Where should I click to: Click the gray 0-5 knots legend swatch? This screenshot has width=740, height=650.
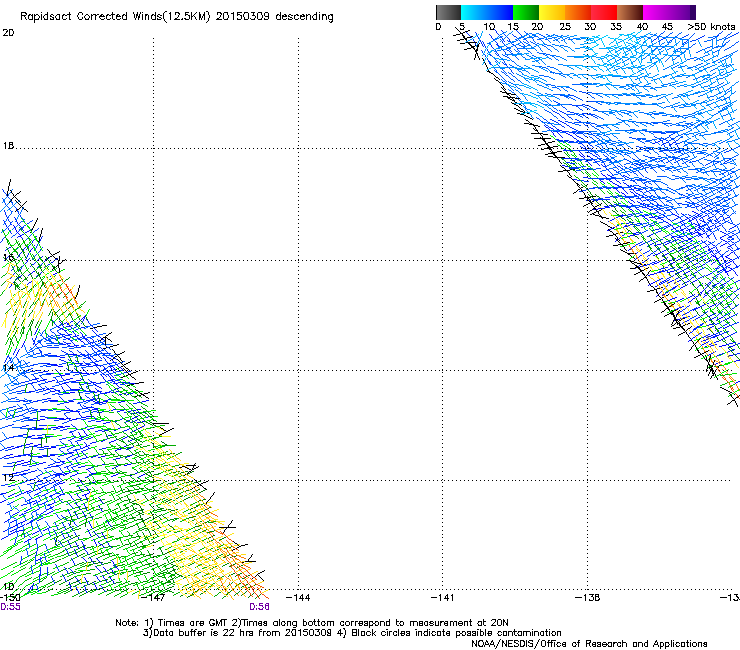pos(448,12)
